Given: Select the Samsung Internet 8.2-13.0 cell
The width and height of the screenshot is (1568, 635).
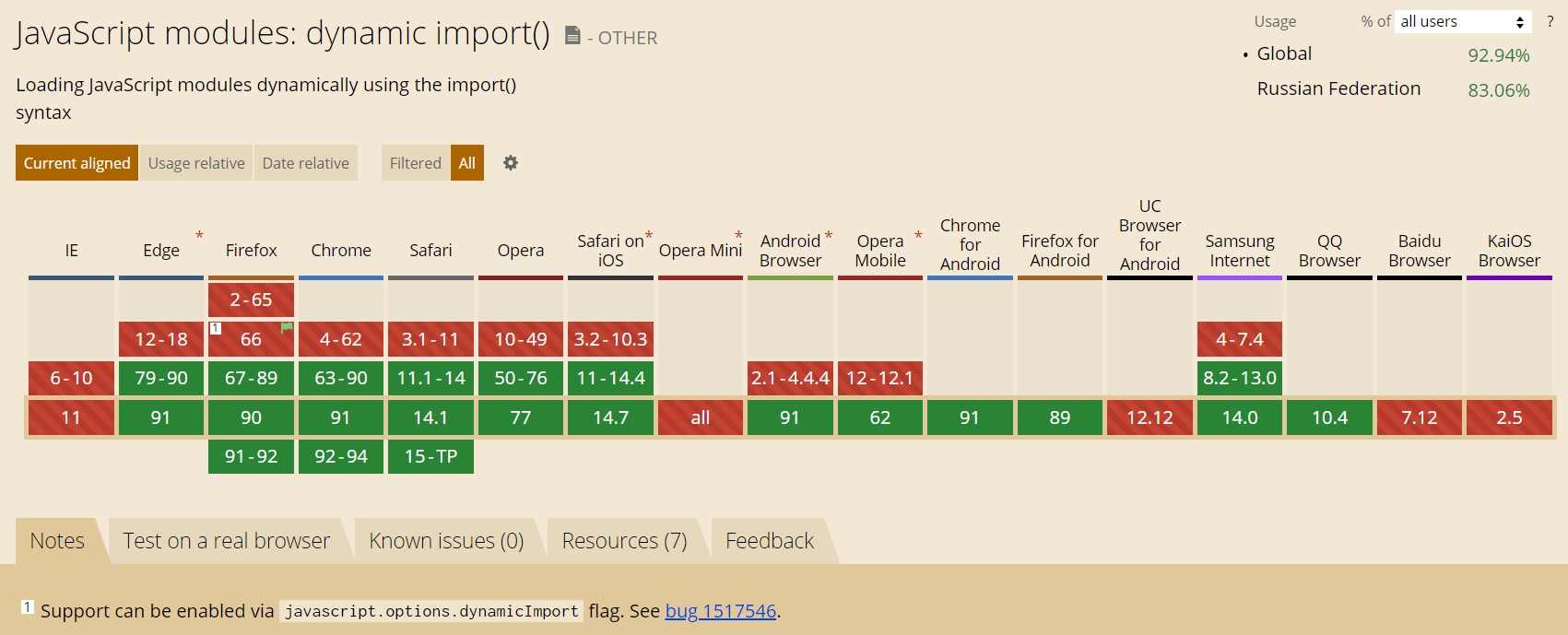Looking at the screenshot, I should (1240, 378).
